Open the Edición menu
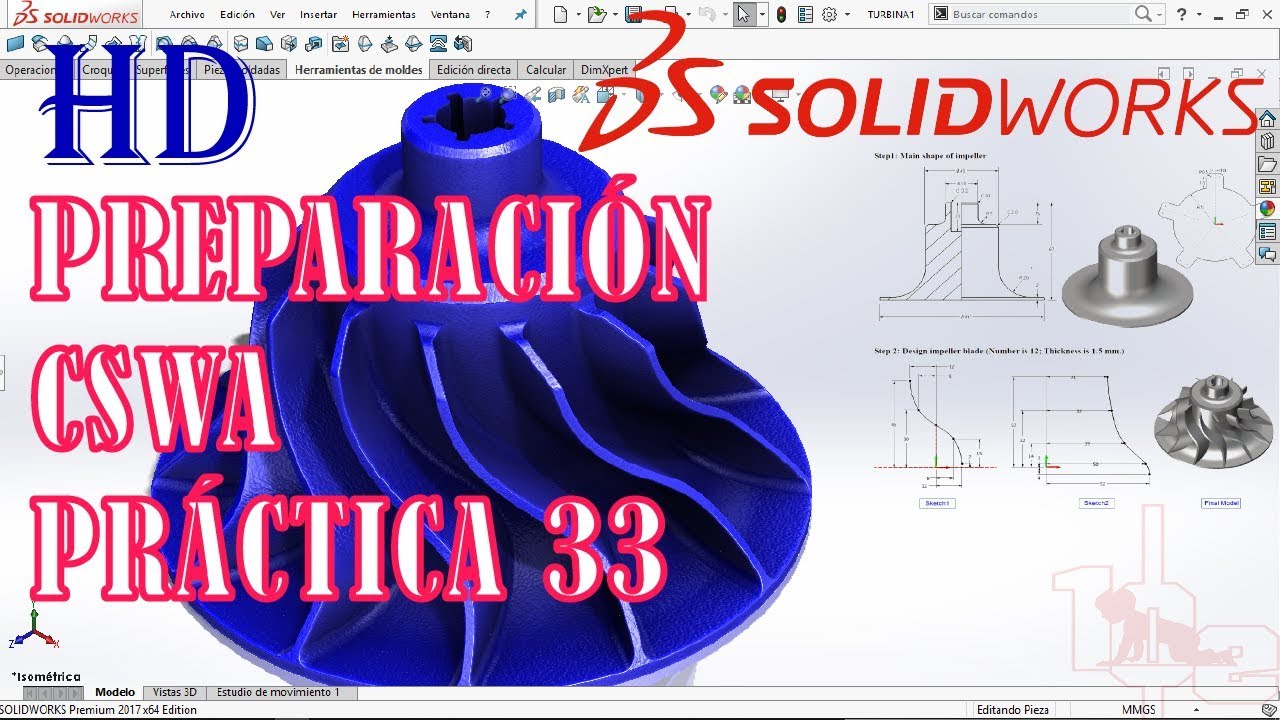 [237, 15]
